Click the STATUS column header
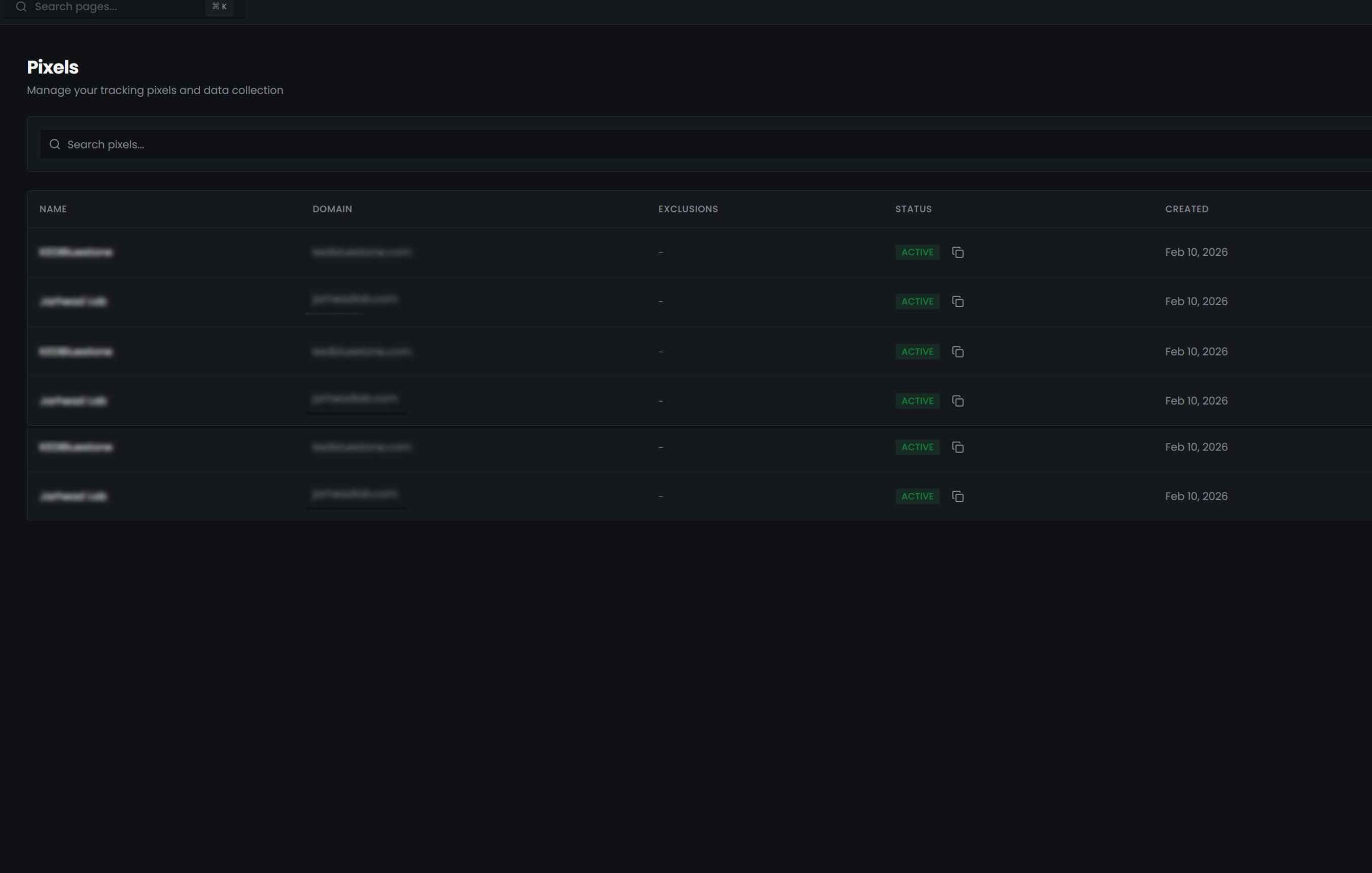The width and height of the screenshot is (1372, 873). click(x=913, y=209)
